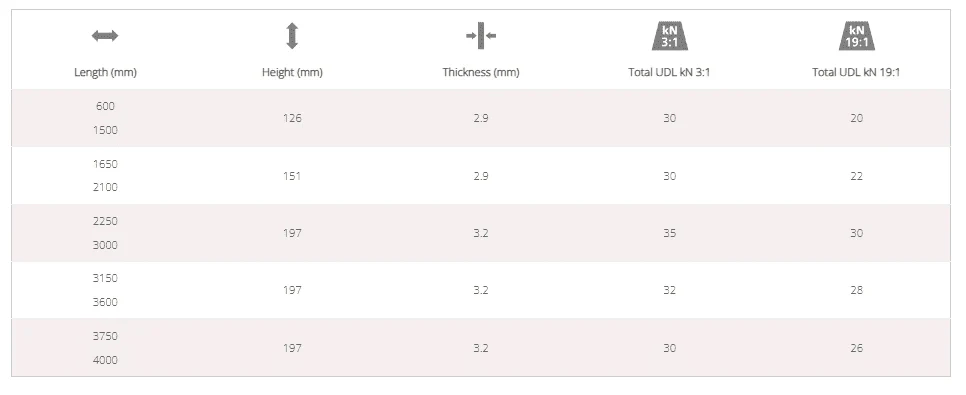Click the 600 length value
Screen dimensions: 966x395
click(x=105, y=106)
